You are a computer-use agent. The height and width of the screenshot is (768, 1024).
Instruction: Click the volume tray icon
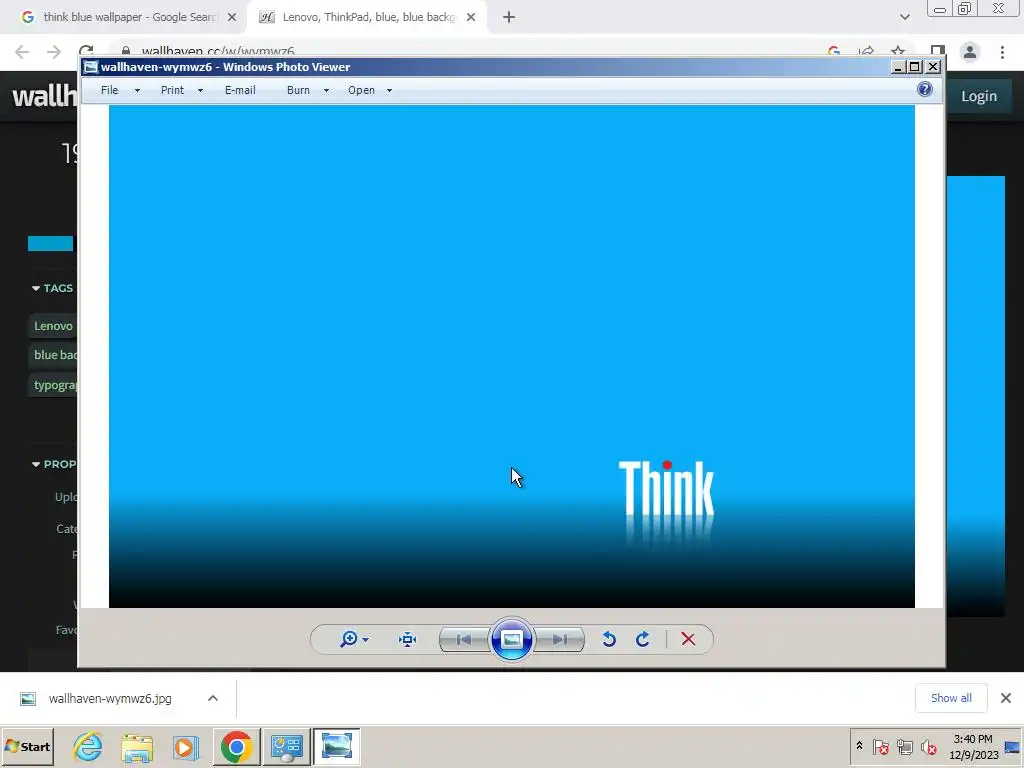(928, 746)
